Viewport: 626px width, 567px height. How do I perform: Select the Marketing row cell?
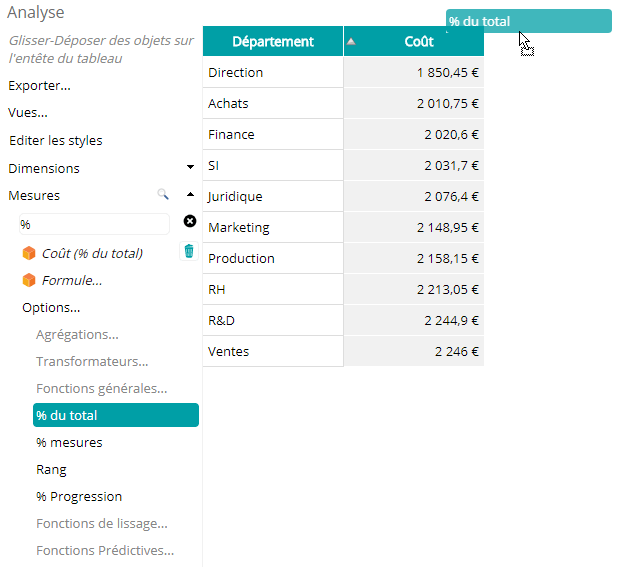273,227
